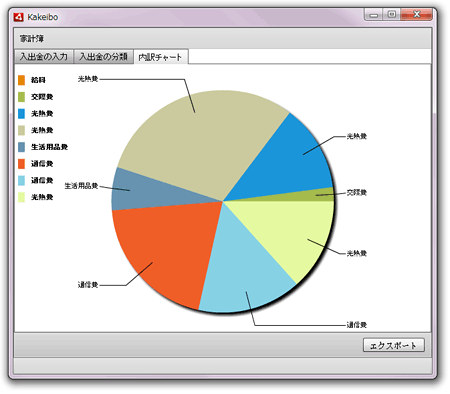Click the steel blue 生活用品費 legend swatch
Viewport: 450px width, 394px height.
(x=22, y=147)
